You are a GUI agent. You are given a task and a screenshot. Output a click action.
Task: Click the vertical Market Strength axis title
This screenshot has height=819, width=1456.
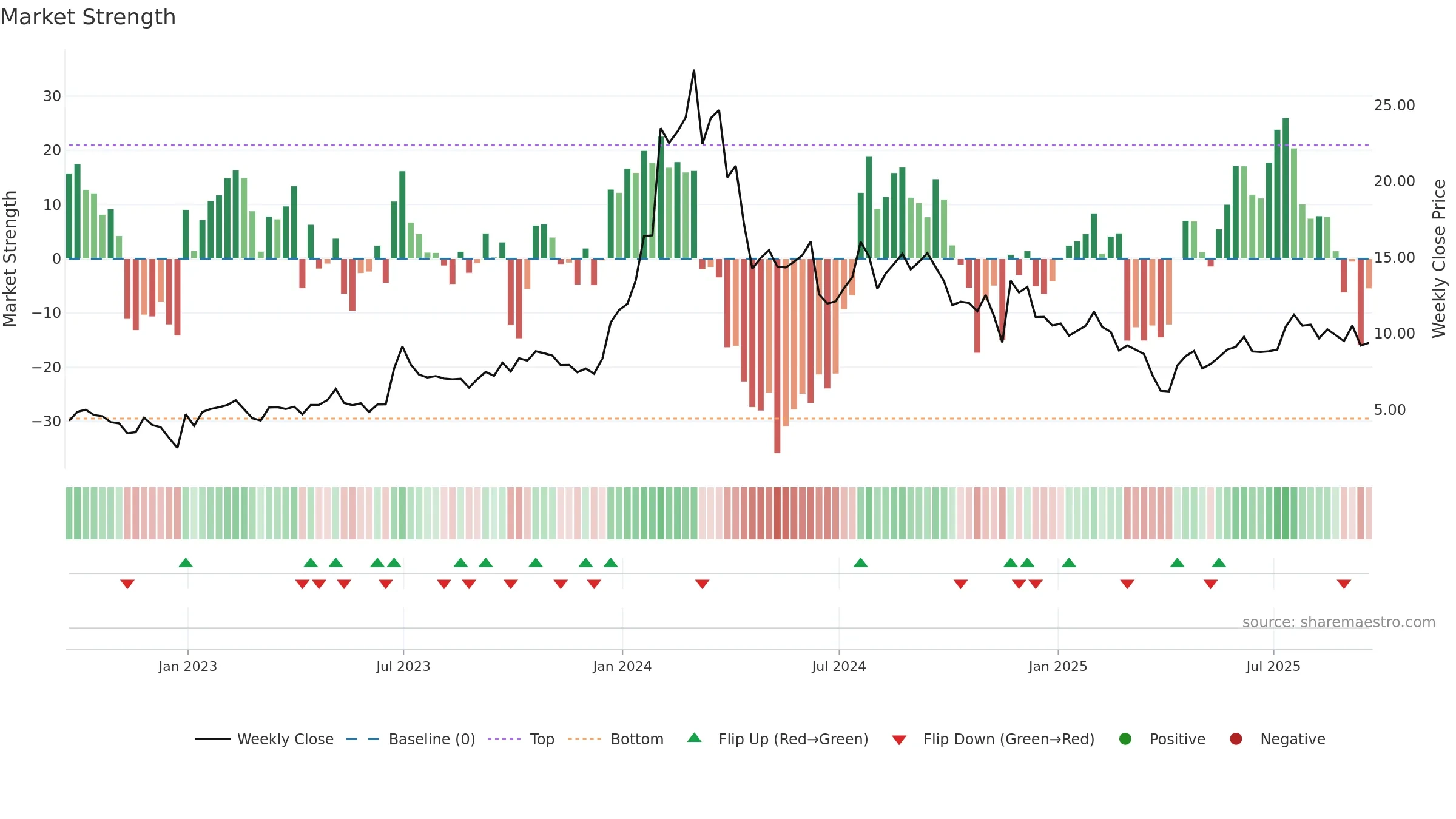[x=10, y=258]
